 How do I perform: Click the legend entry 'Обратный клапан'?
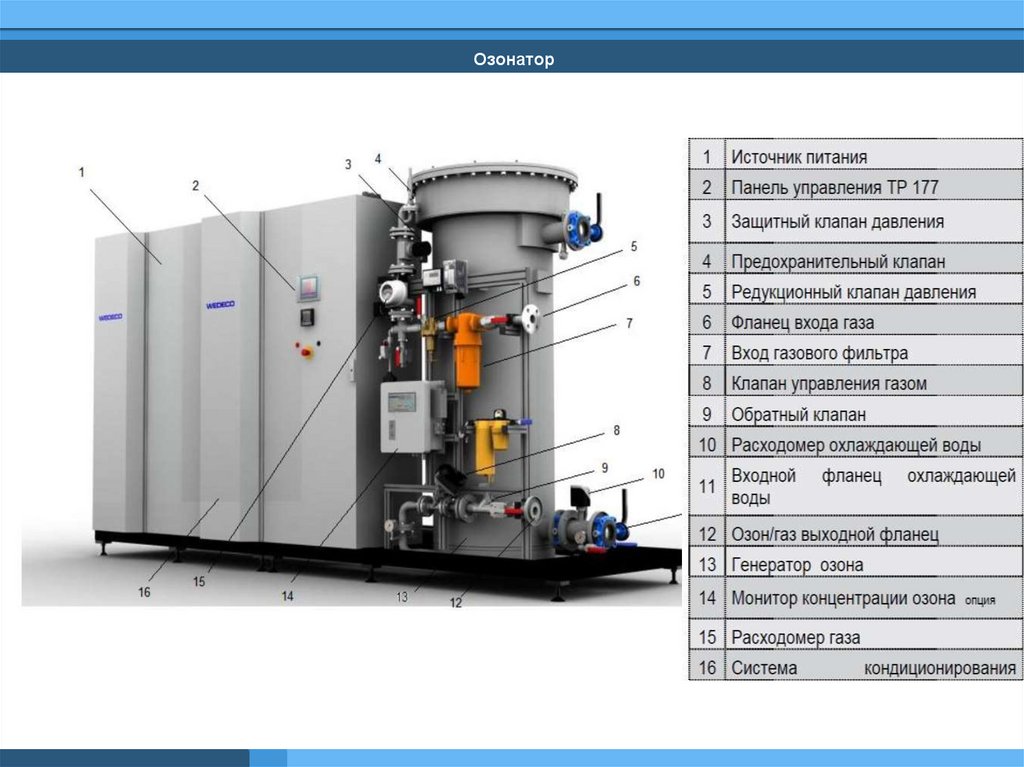coord(798,414)
